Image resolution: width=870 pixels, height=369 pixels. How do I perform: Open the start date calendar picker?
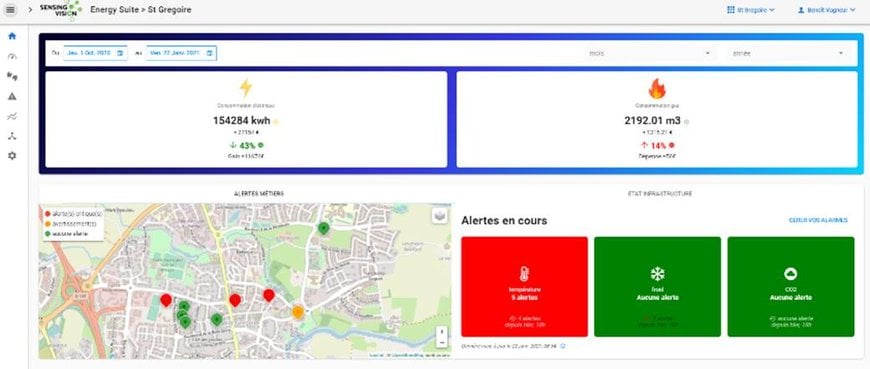pyautogui.click(x=120, y=53)
